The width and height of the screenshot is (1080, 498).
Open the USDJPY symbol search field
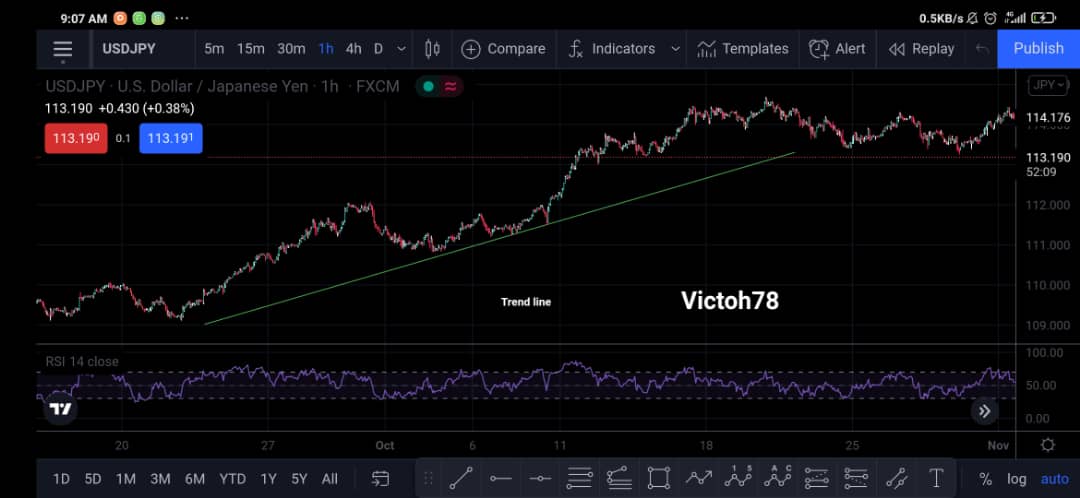(129, 49)
